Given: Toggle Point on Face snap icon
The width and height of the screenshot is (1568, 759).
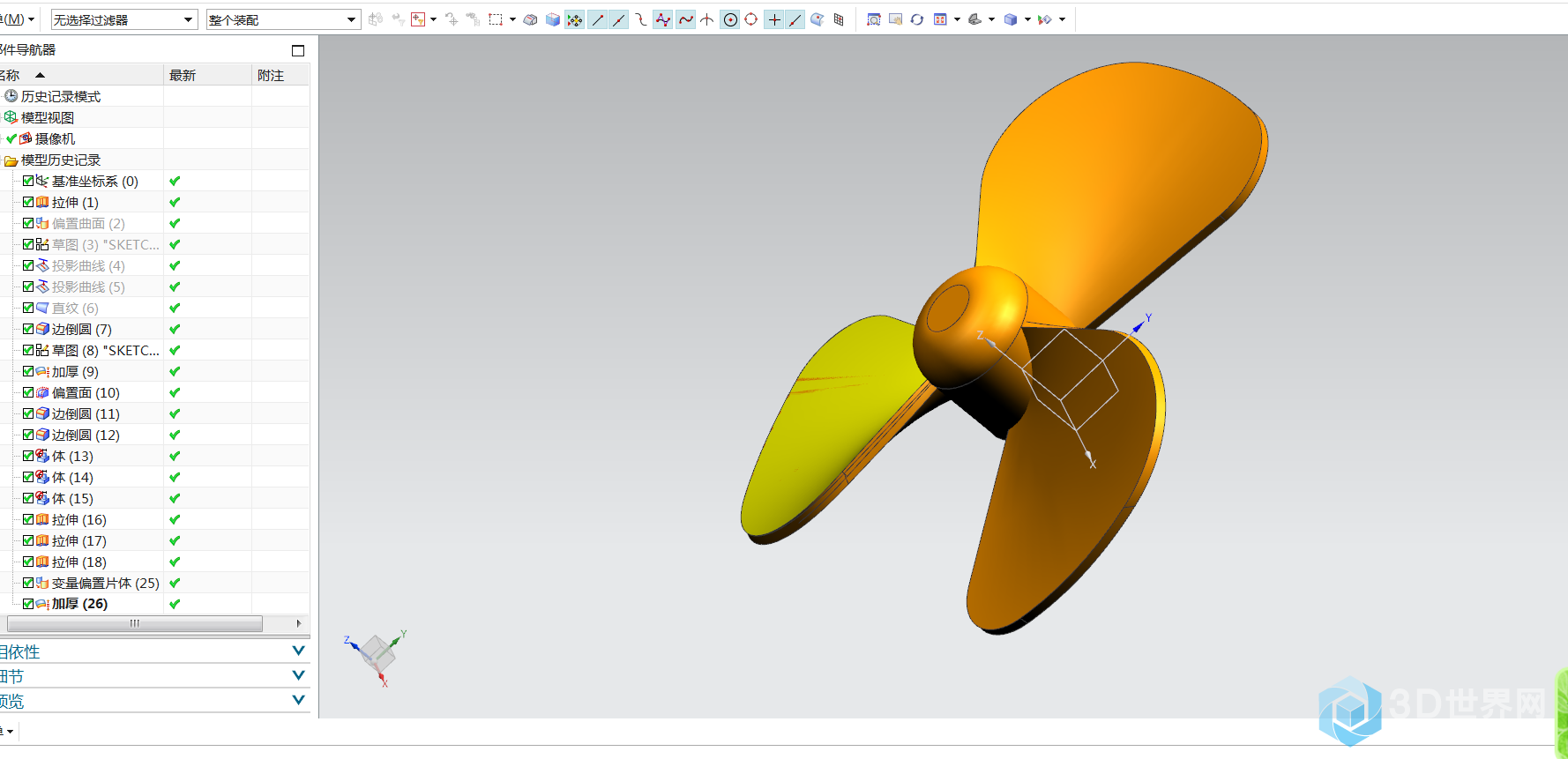Looking at the screenshot, I should click(818, 19).
